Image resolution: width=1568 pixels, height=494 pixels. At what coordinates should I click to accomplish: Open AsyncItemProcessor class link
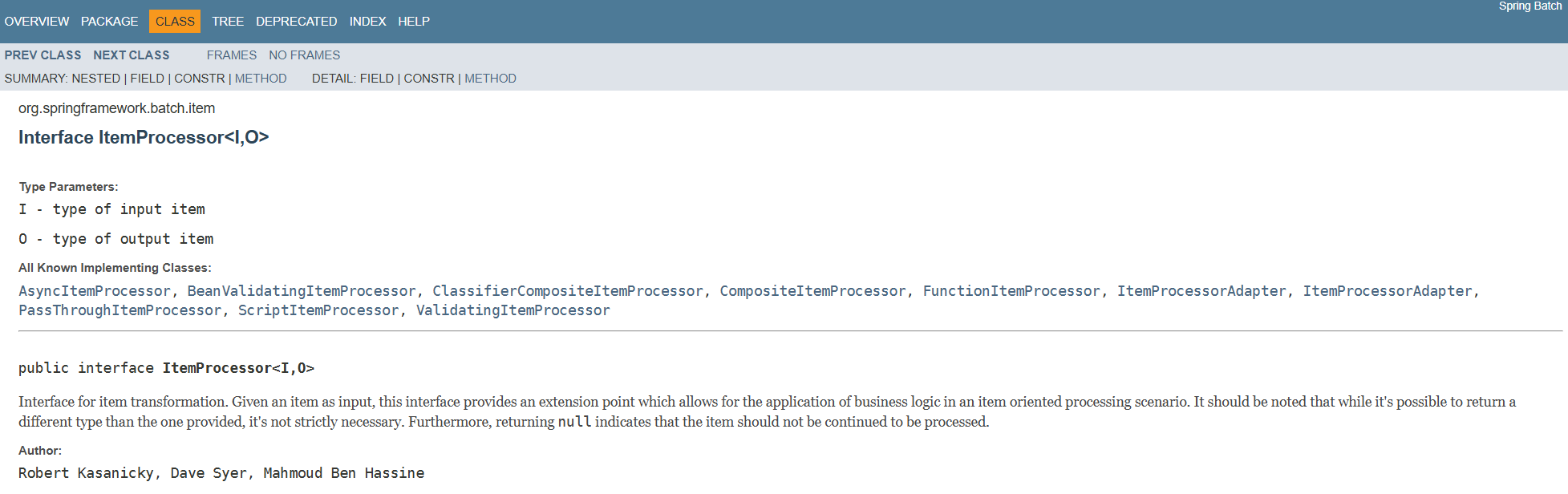pos(95,291)
